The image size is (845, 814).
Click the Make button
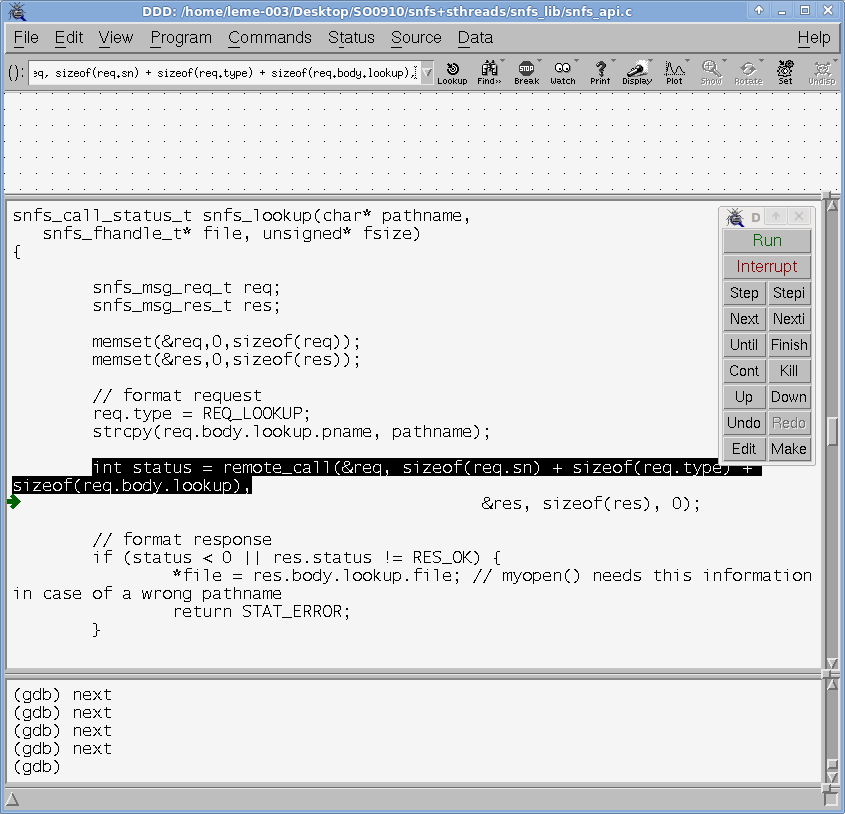[788, 449]
